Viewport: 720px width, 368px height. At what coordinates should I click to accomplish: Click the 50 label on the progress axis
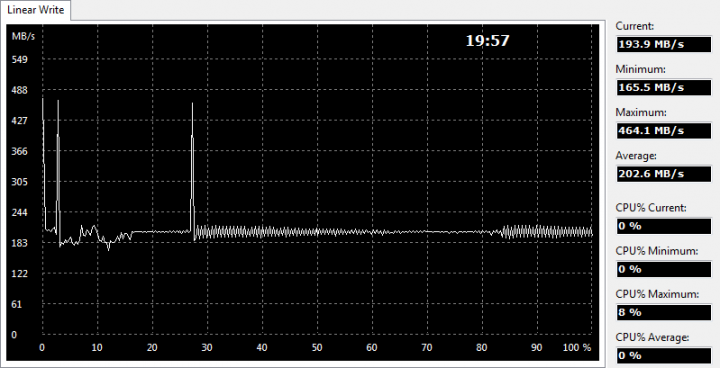[317, 348]
